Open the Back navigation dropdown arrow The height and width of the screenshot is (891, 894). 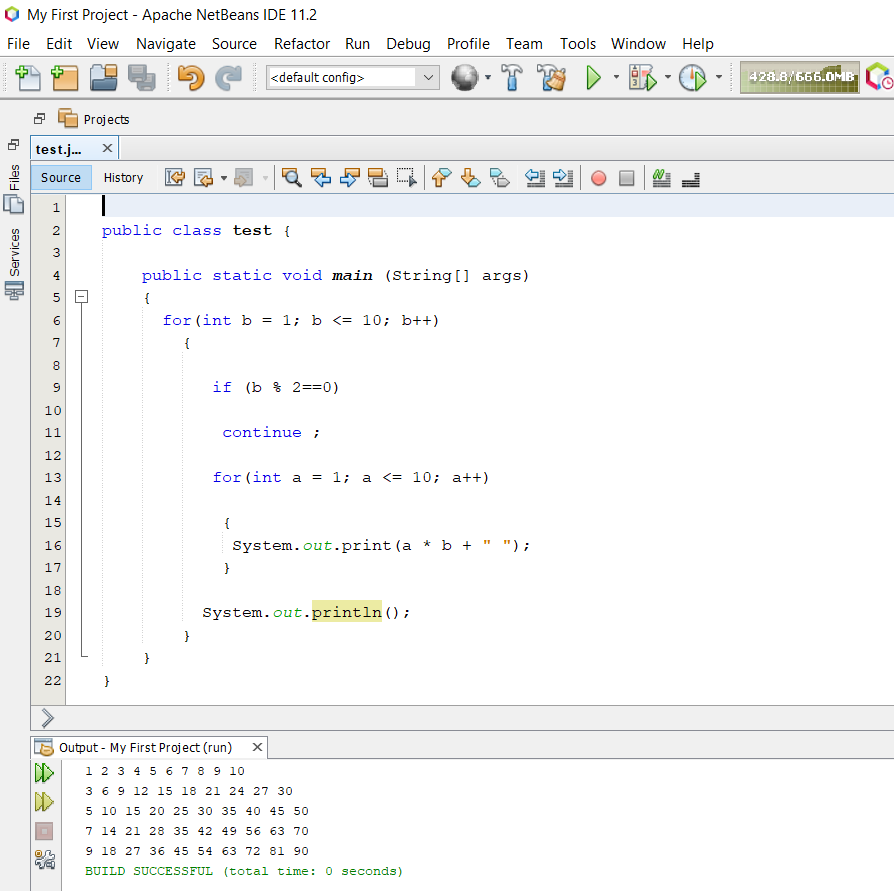224,178
